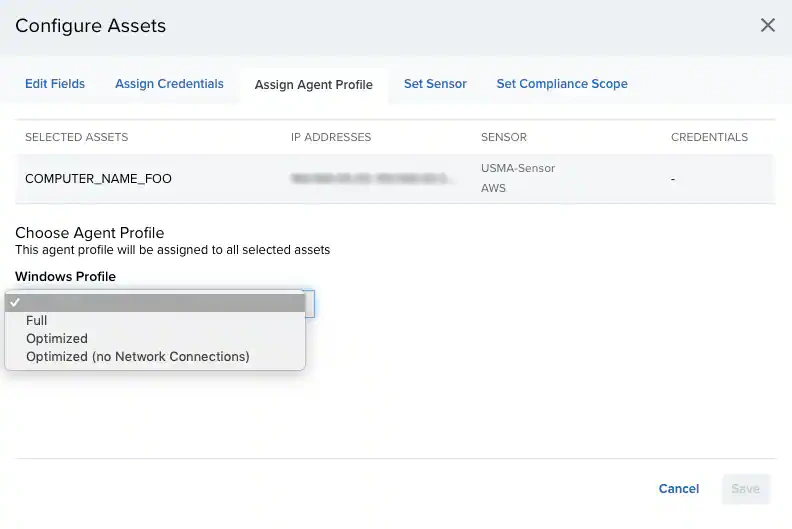Choose the Full profile option
This screenshot has height=529, width=792.
pos(37,321)
